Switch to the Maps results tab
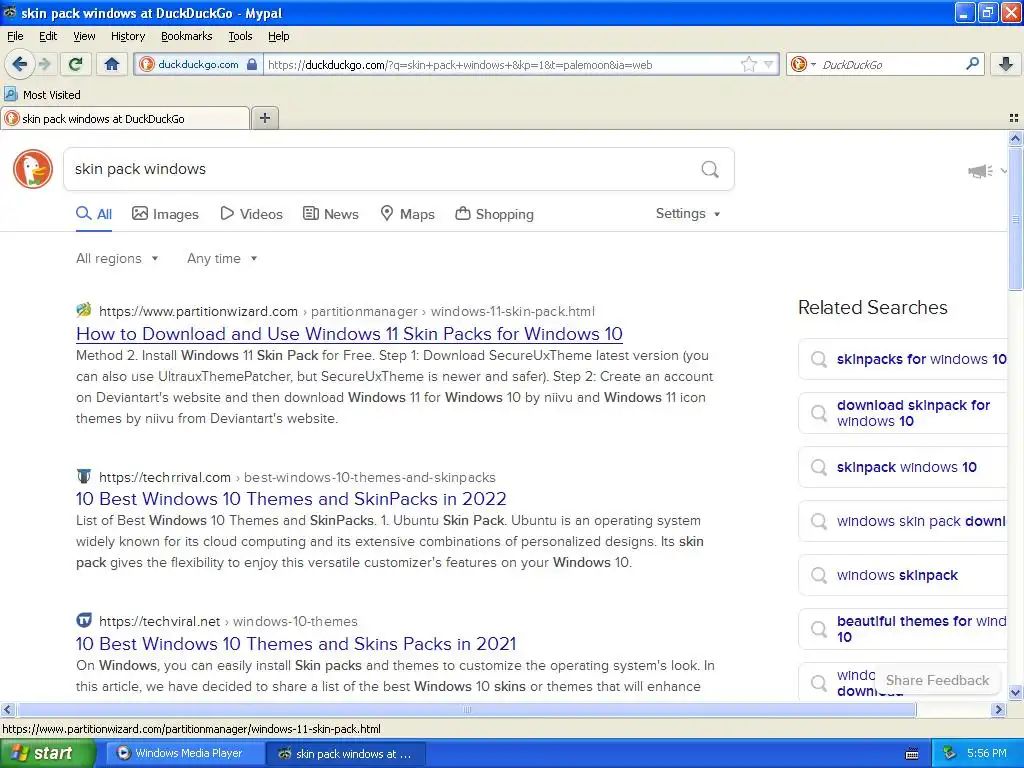This screenshot has width=1024, height=768. point(408,214)
